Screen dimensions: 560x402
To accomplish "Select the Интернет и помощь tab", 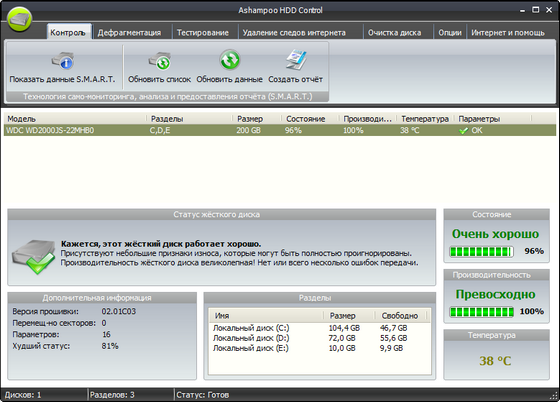I will [x=508, y=32].
